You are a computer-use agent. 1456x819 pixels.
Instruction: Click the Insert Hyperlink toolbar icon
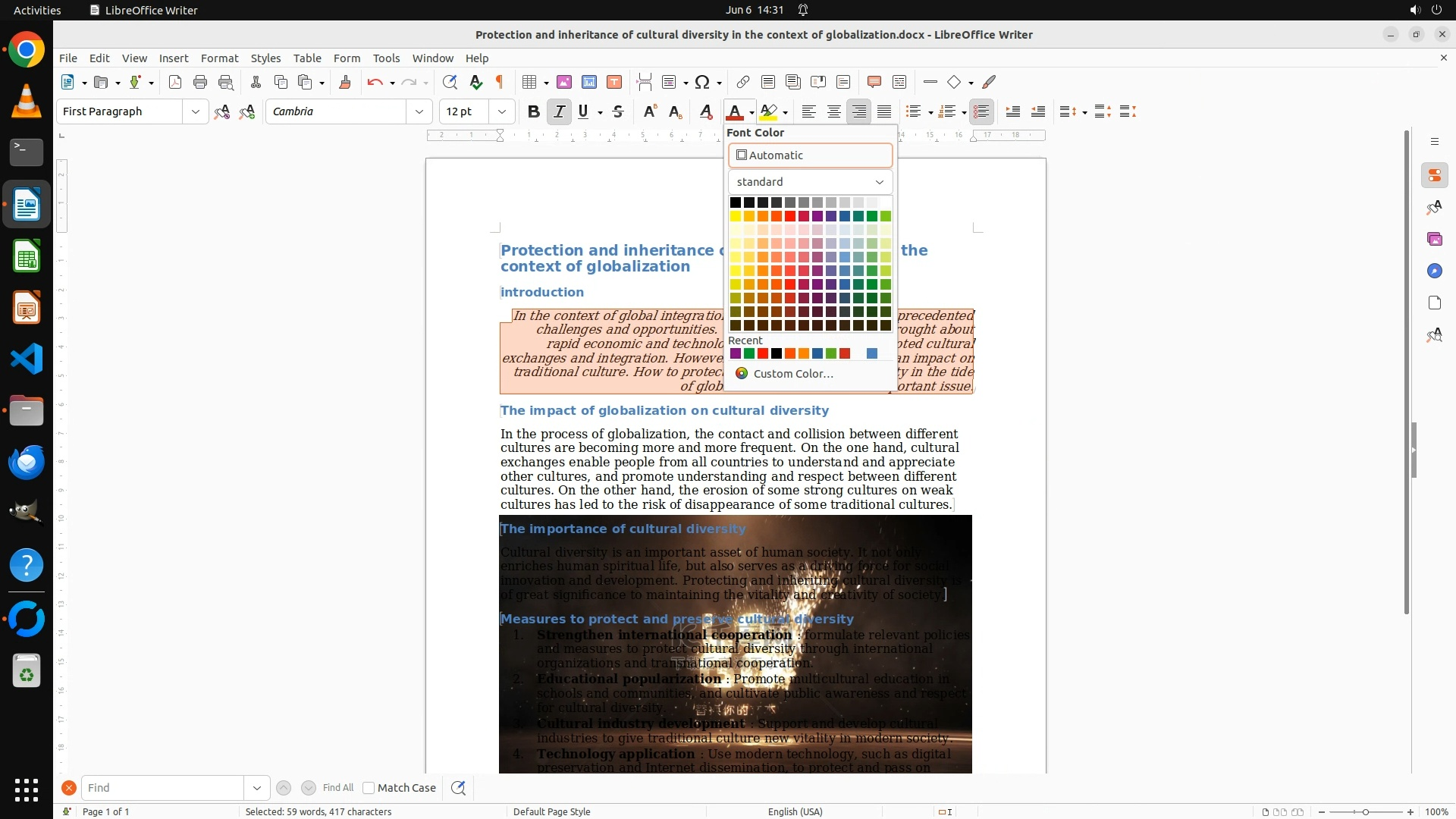743,82
